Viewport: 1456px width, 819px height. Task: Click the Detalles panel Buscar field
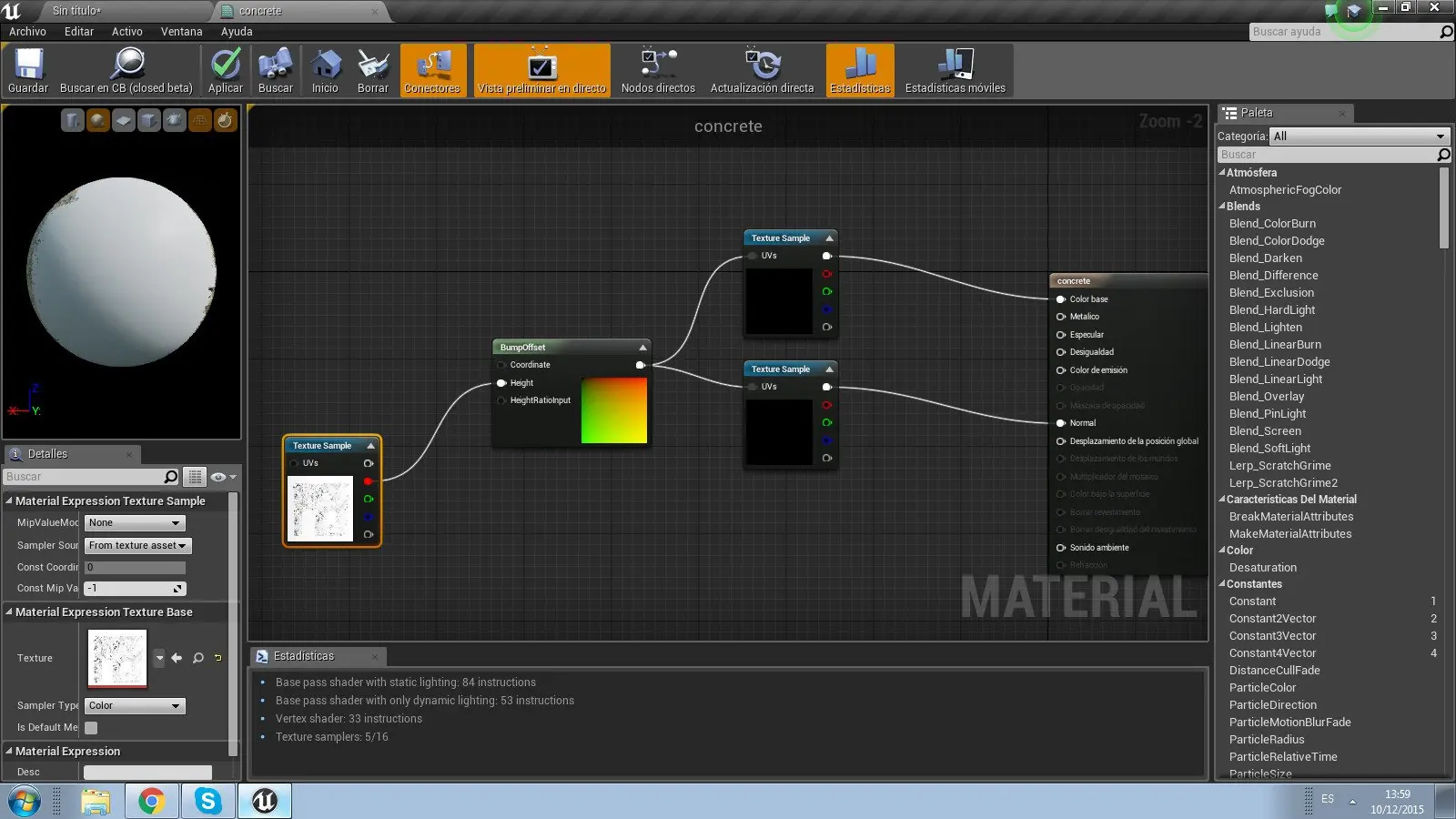[x=91, y=477]
